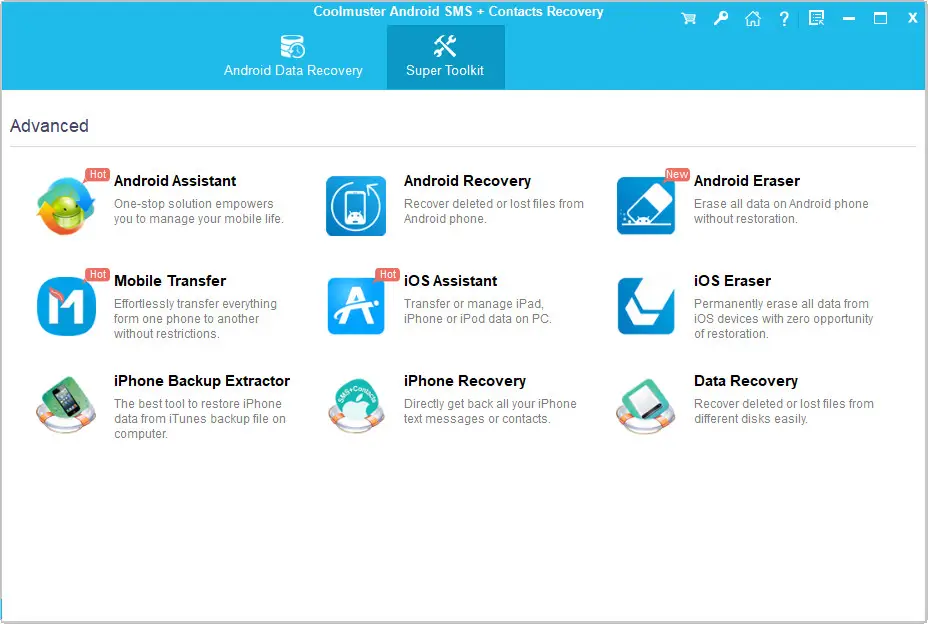
Task: Open the Android Recovery title link
Action: coord(467,181)
